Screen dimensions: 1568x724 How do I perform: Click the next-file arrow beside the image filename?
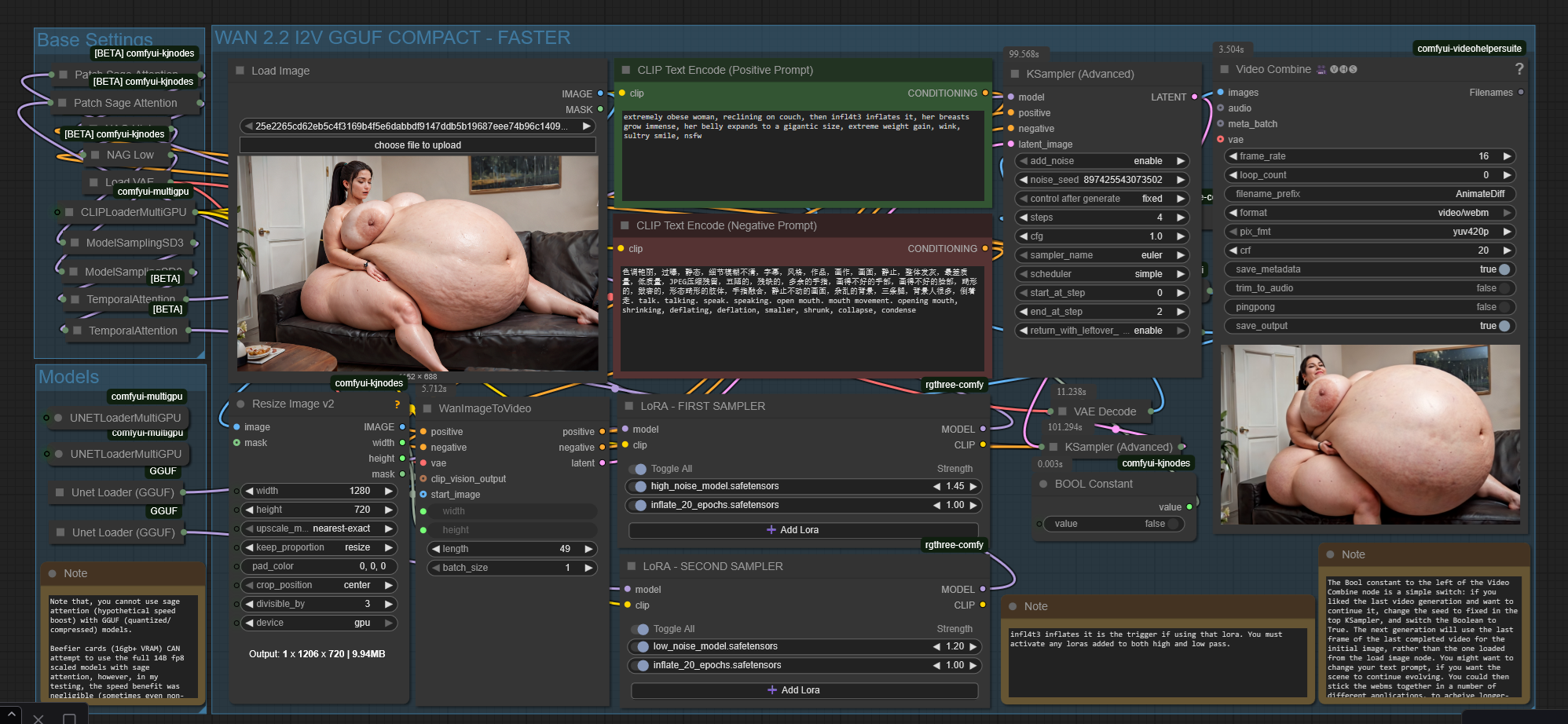pyautogui.click(x=586, y=126)
